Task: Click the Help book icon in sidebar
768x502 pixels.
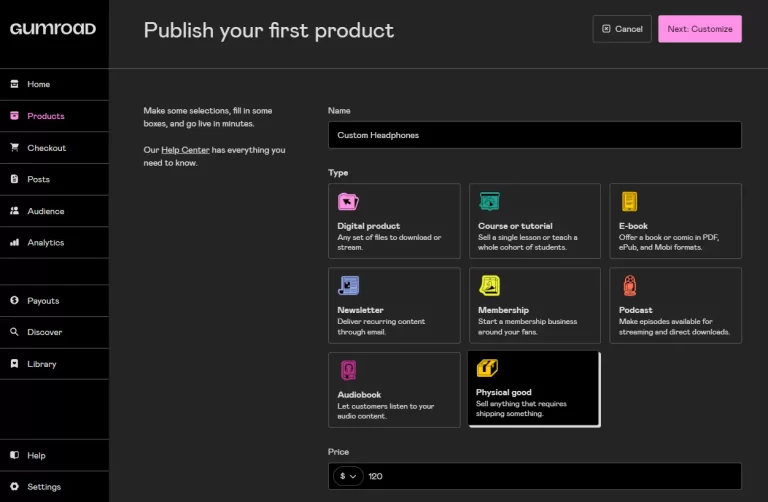Action: click(x=15, y=455)
